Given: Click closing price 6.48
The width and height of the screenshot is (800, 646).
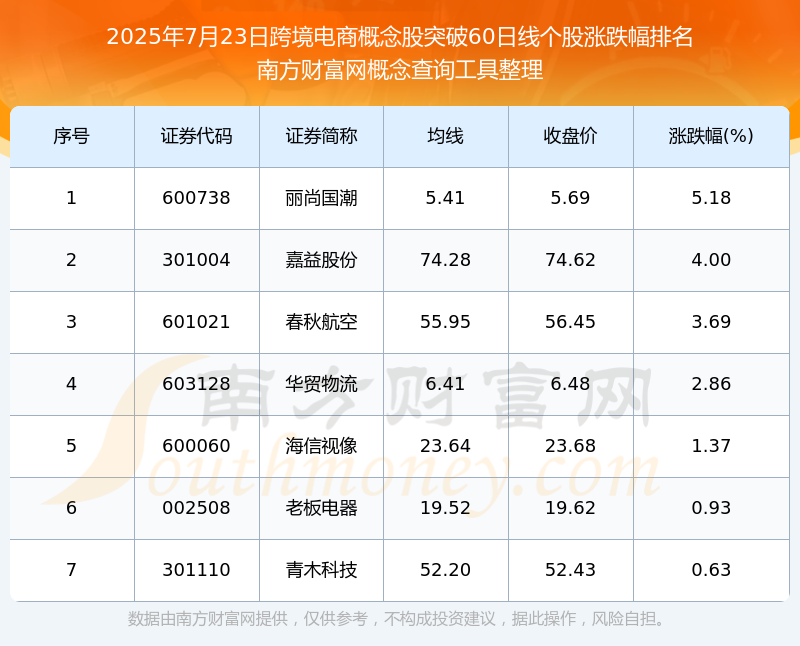Looking at the screenshot, I should tap(570, 384).
